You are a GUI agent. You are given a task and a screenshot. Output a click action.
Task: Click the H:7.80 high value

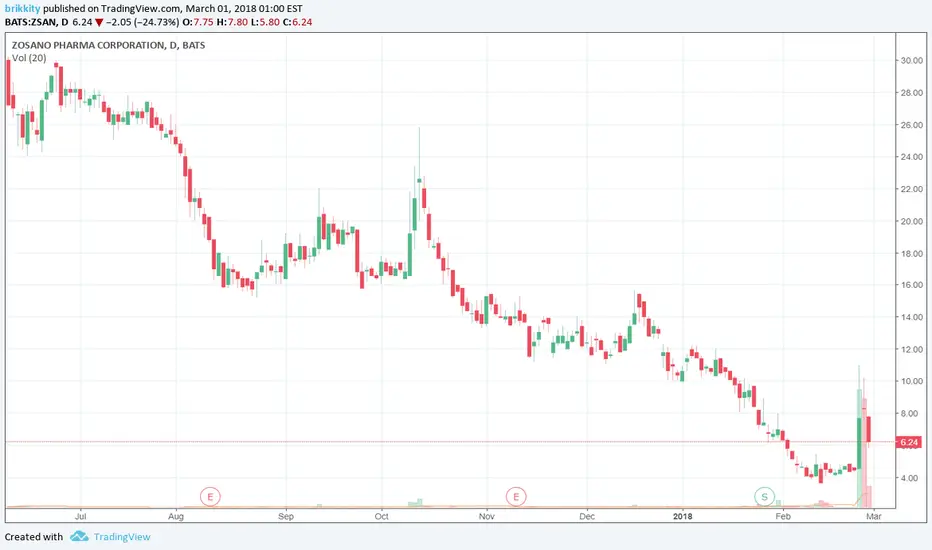click(232, 22)
